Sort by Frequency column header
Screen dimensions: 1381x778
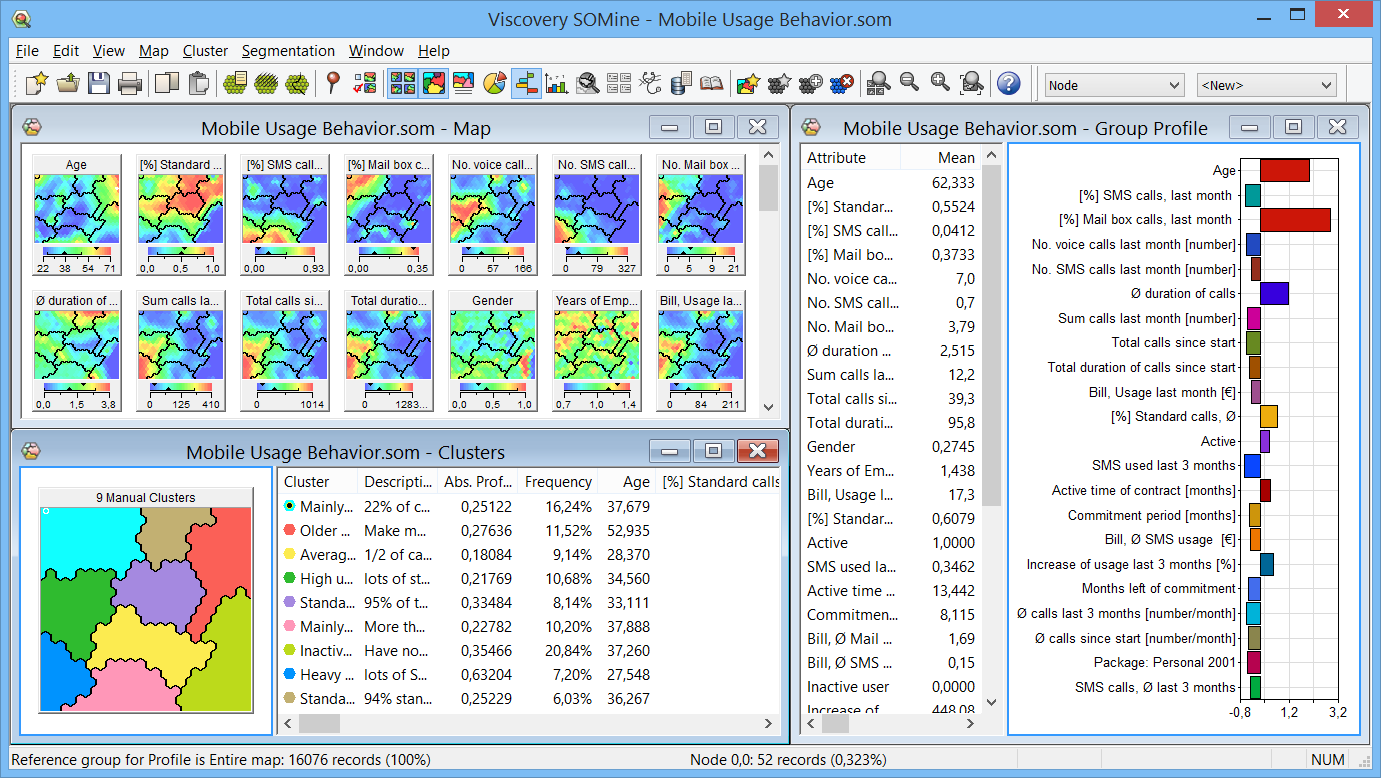pyautogui.click(x=557, y=482)
